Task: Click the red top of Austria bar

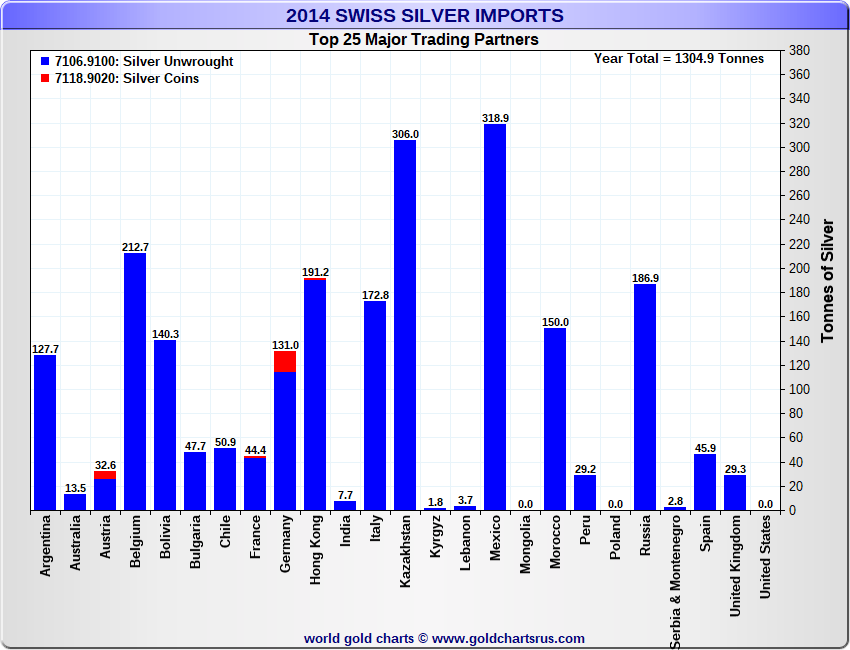Action: (x=105, y=475)
